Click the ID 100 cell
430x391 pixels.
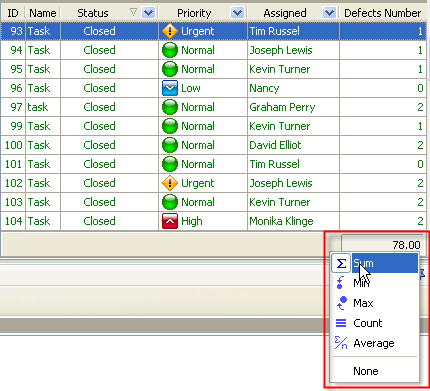(13, 145)
